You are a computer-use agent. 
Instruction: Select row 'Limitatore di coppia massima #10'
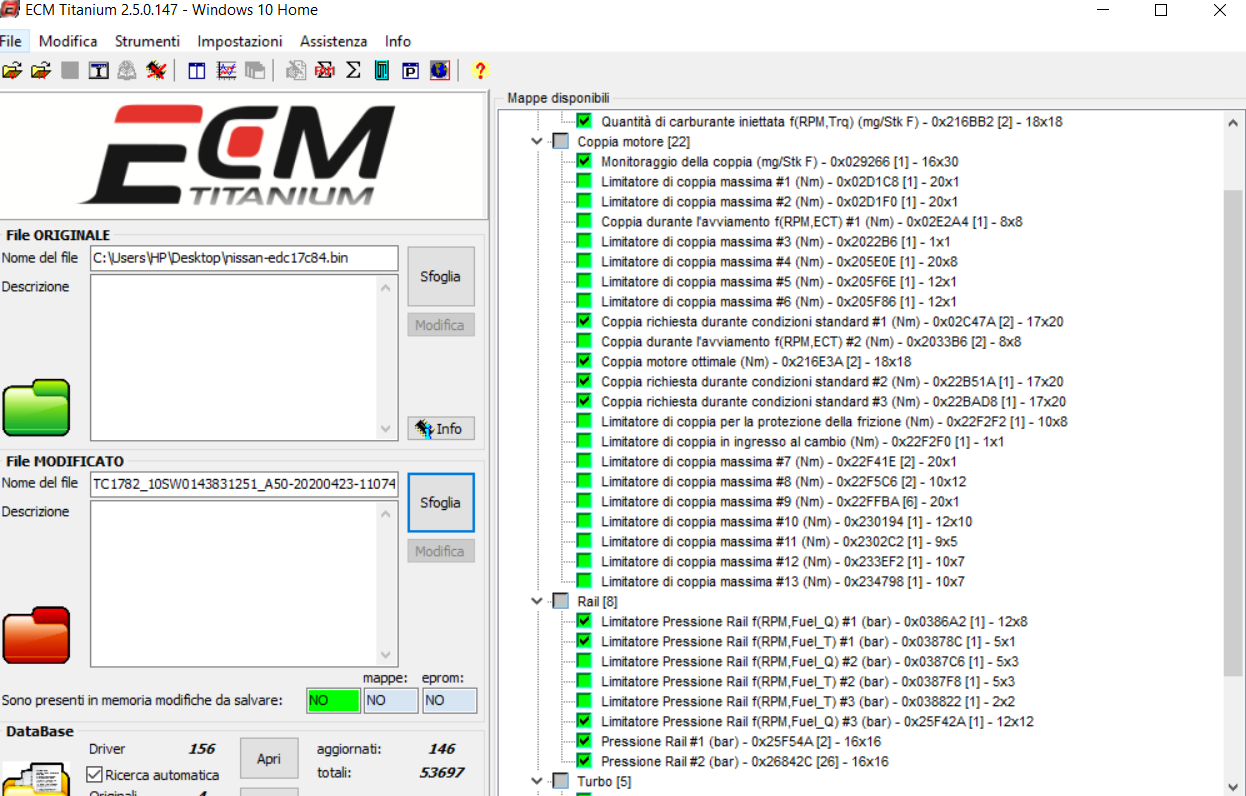coord(787,521)
